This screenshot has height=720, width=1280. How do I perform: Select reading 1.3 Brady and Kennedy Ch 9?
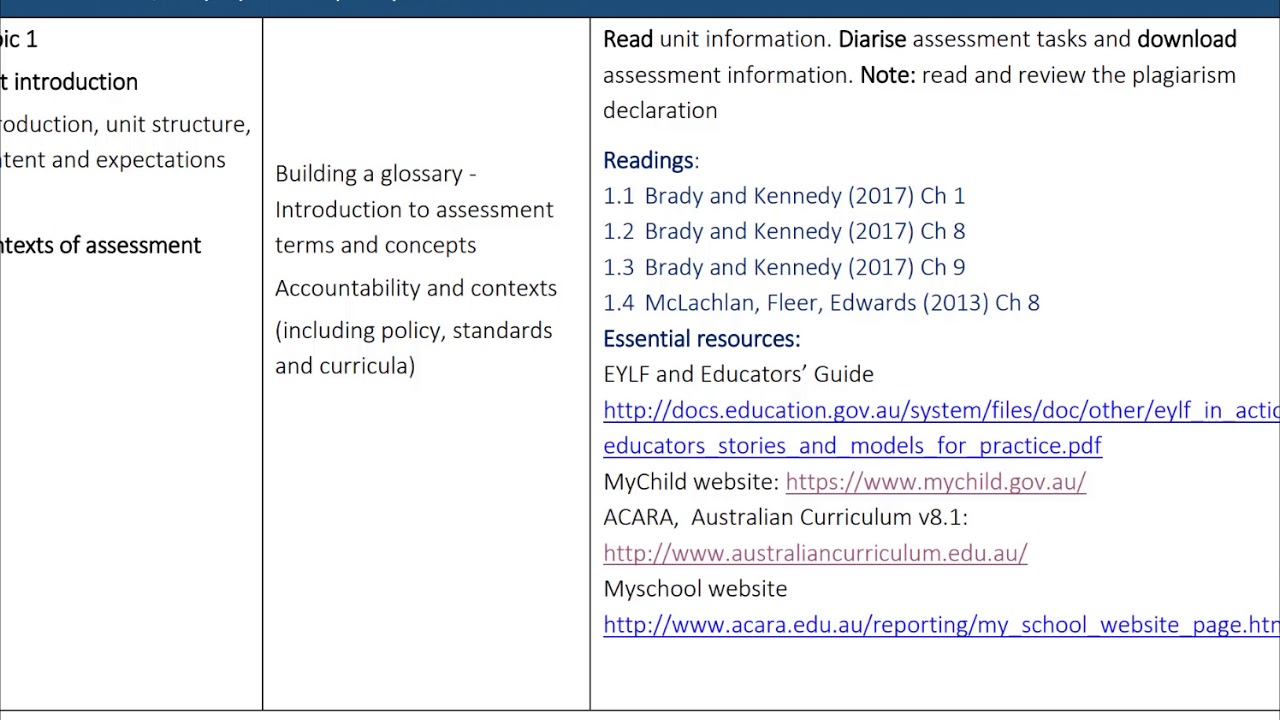(x=784, y=267)
